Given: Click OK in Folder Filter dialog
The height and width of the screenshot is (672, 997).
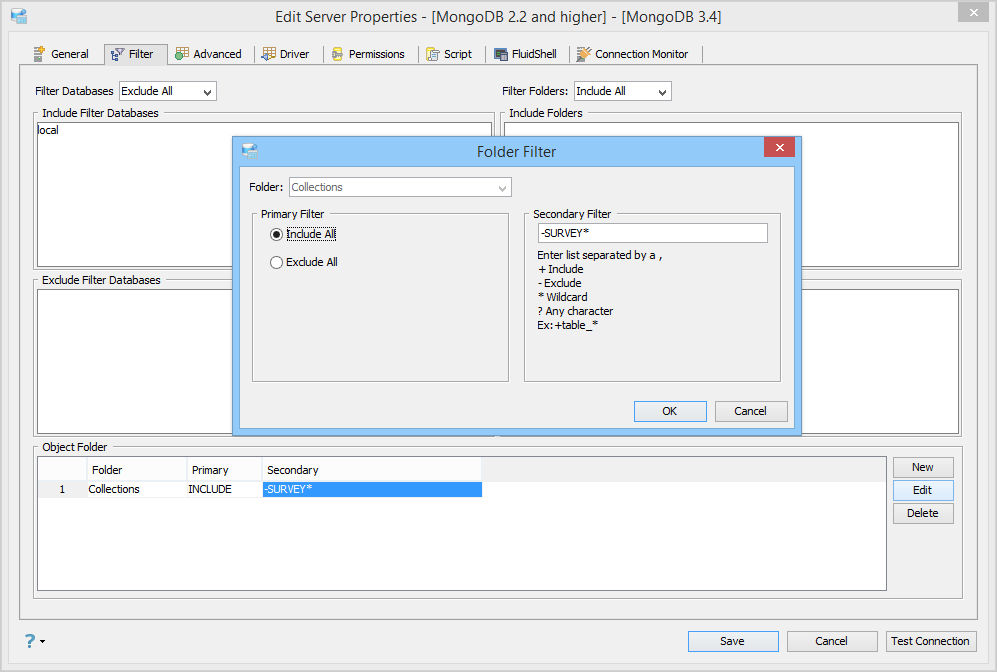Looking at the screenshot, I should click(670, 411).
